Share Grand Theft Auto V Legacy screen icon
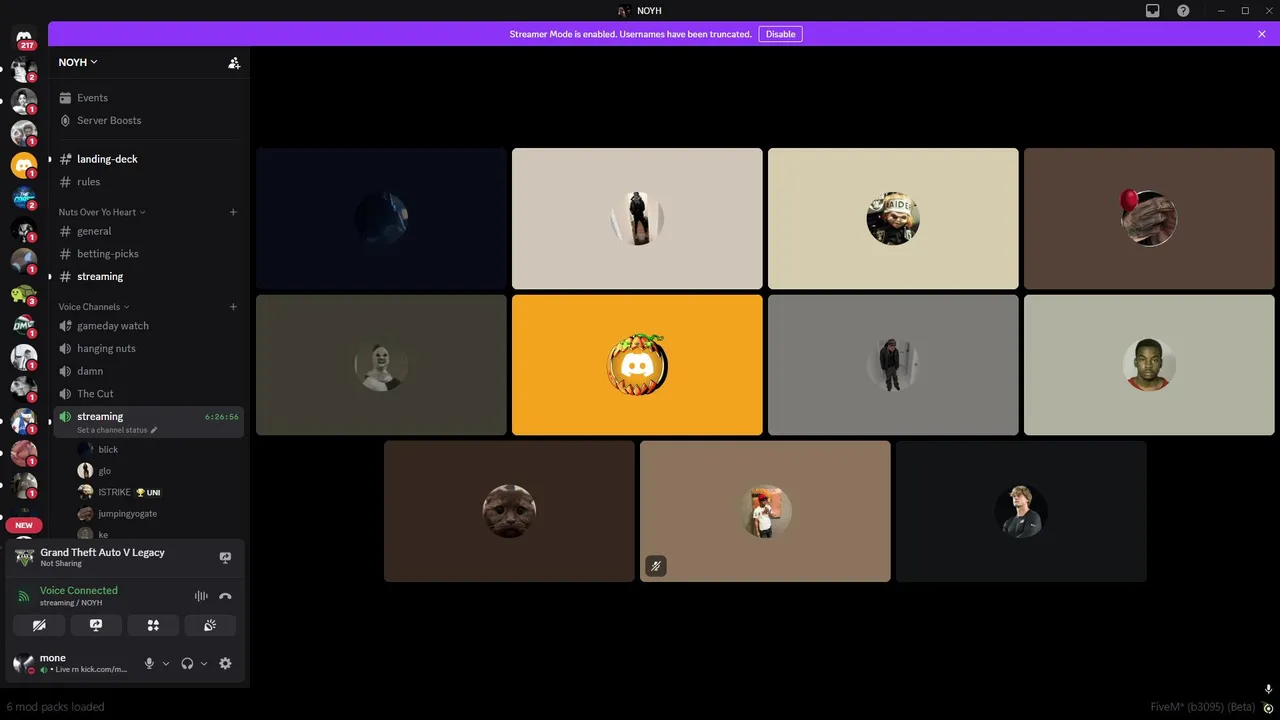 [x=225, y=558]
